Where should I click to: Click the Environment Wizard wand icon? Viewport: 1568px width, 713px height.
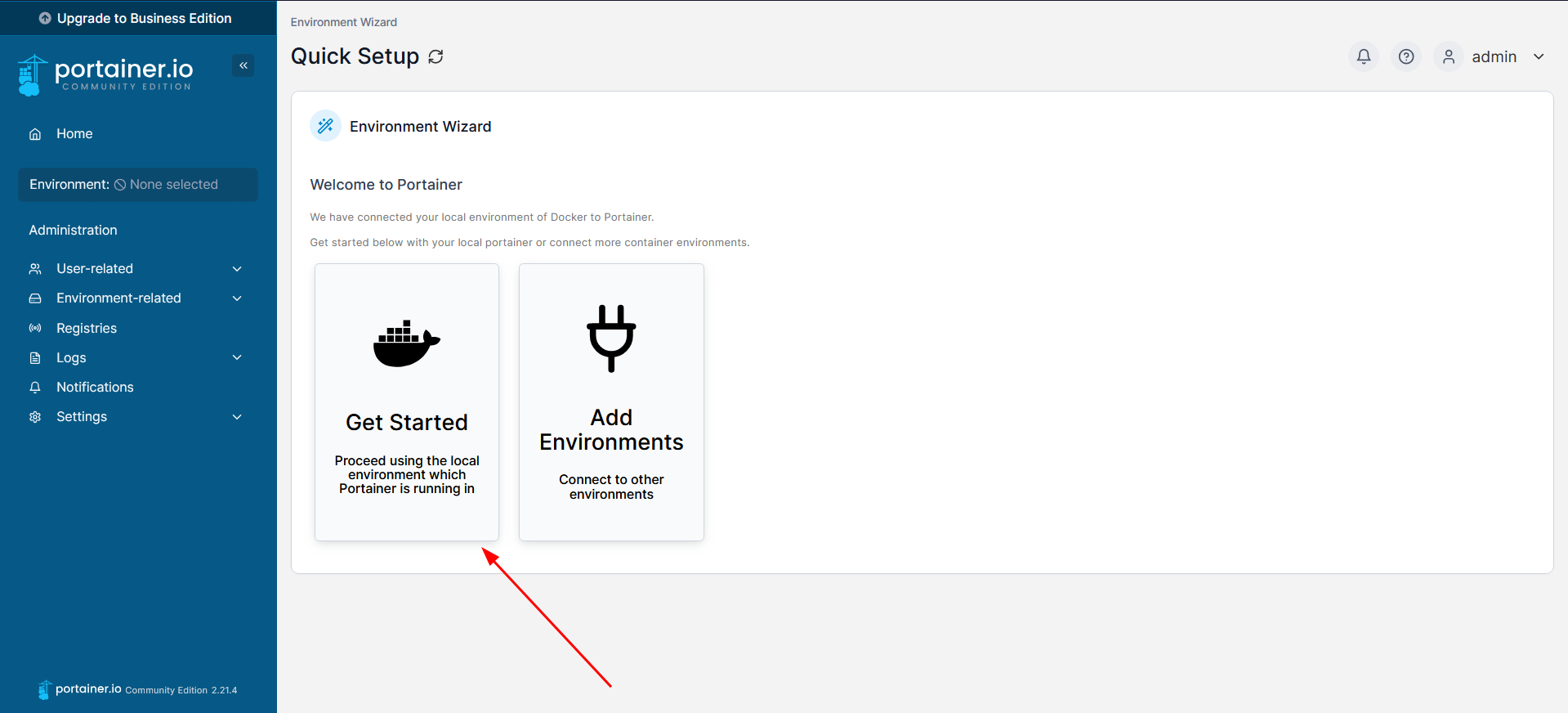[x=325, y=126]
